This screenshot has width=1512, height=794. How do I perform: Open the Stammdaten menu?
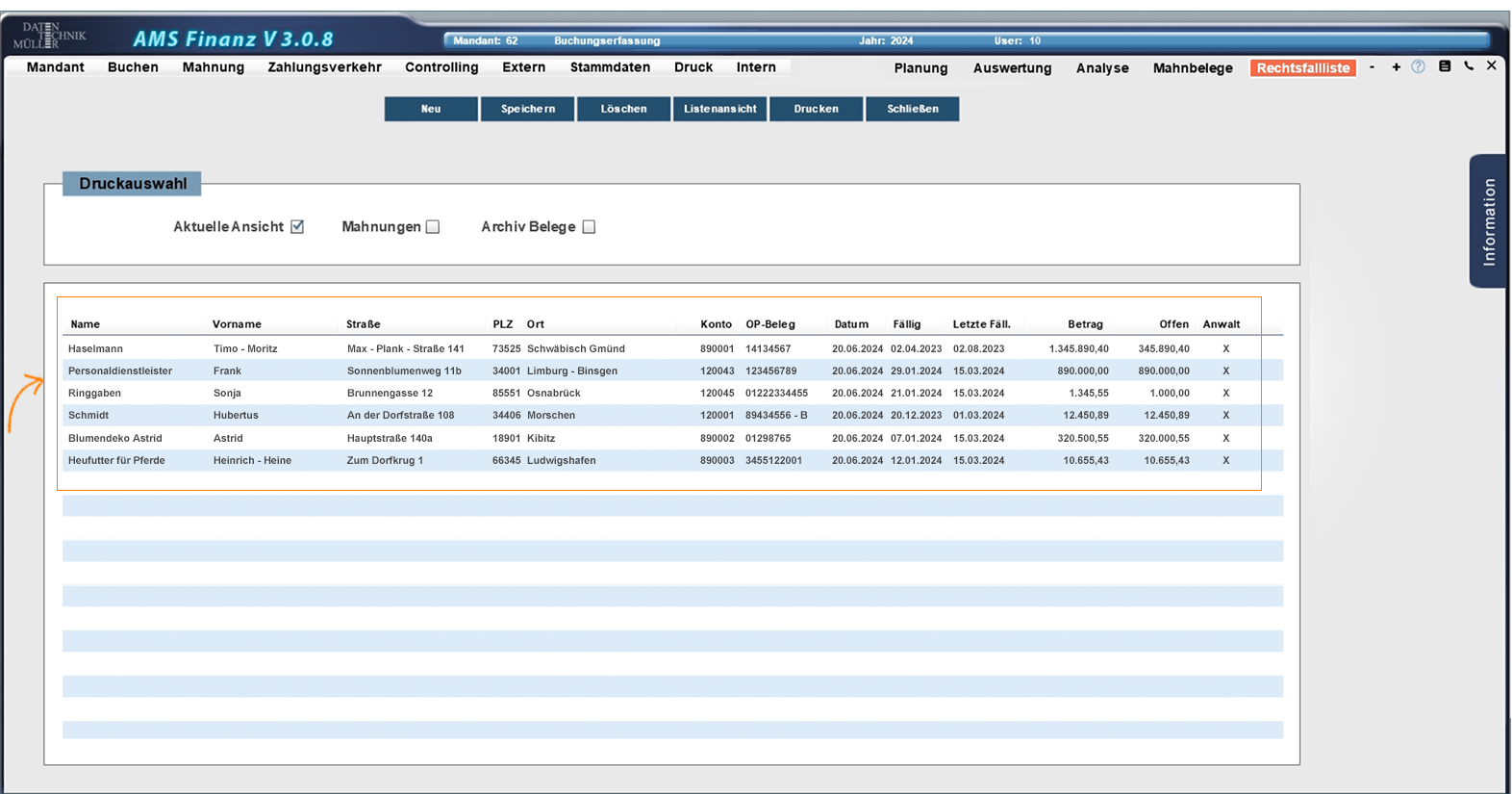[x=610, y=67]
